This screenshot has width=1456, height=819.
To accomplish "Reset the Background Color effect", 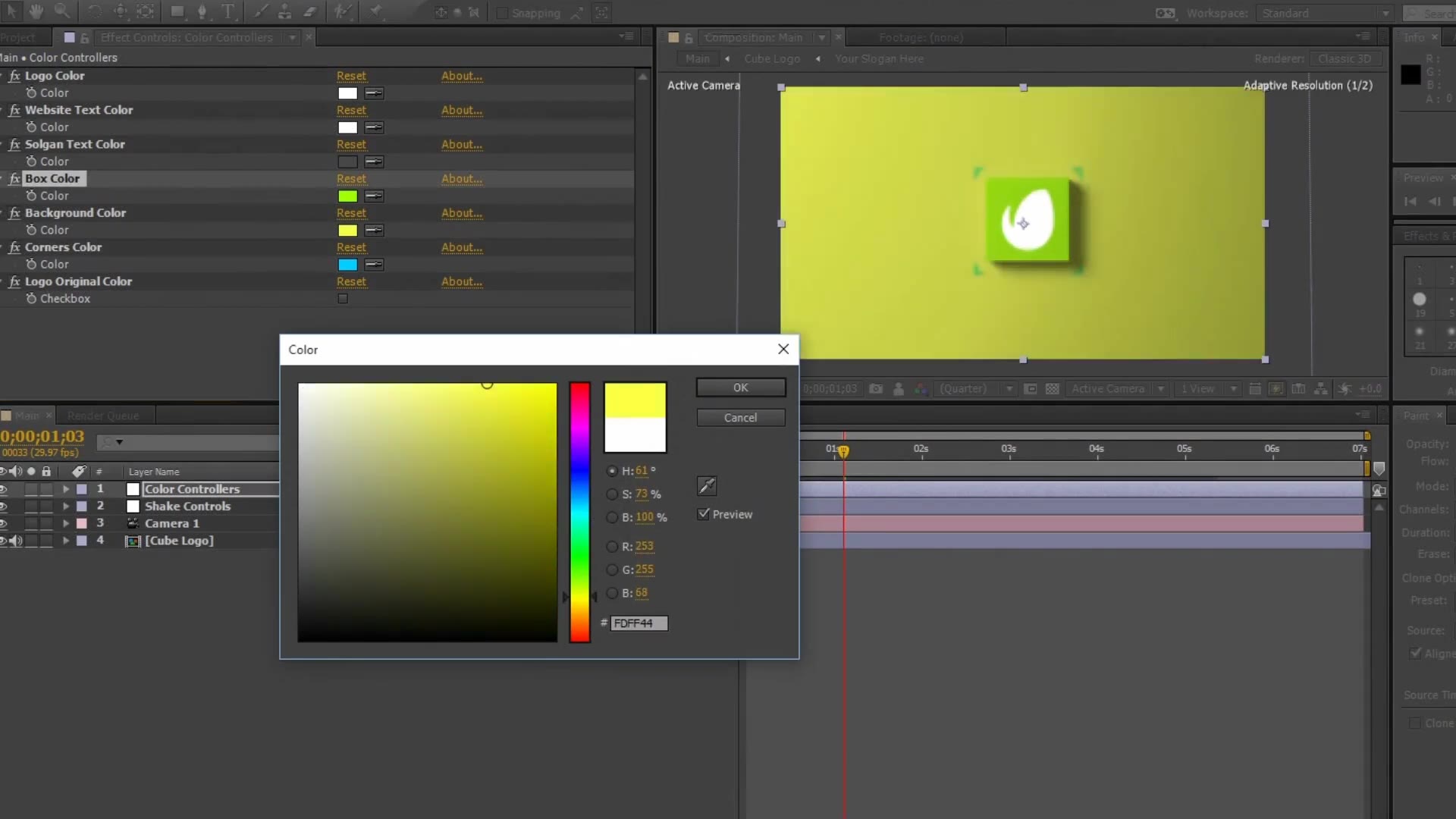I will [x=351, y=213].
